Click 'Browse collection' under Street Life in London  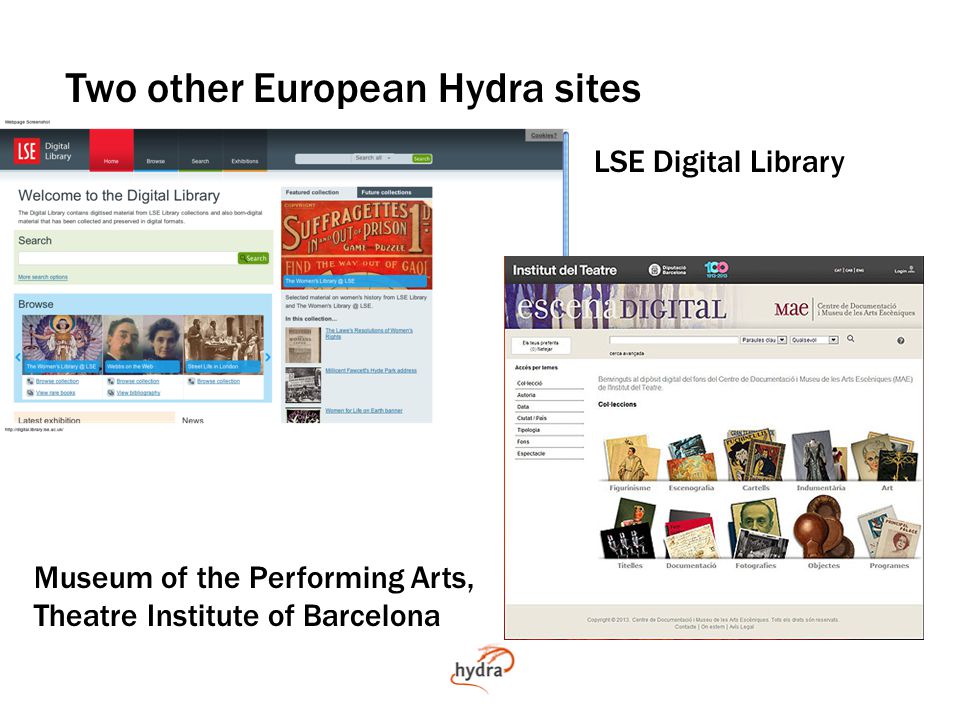(219, 381)
